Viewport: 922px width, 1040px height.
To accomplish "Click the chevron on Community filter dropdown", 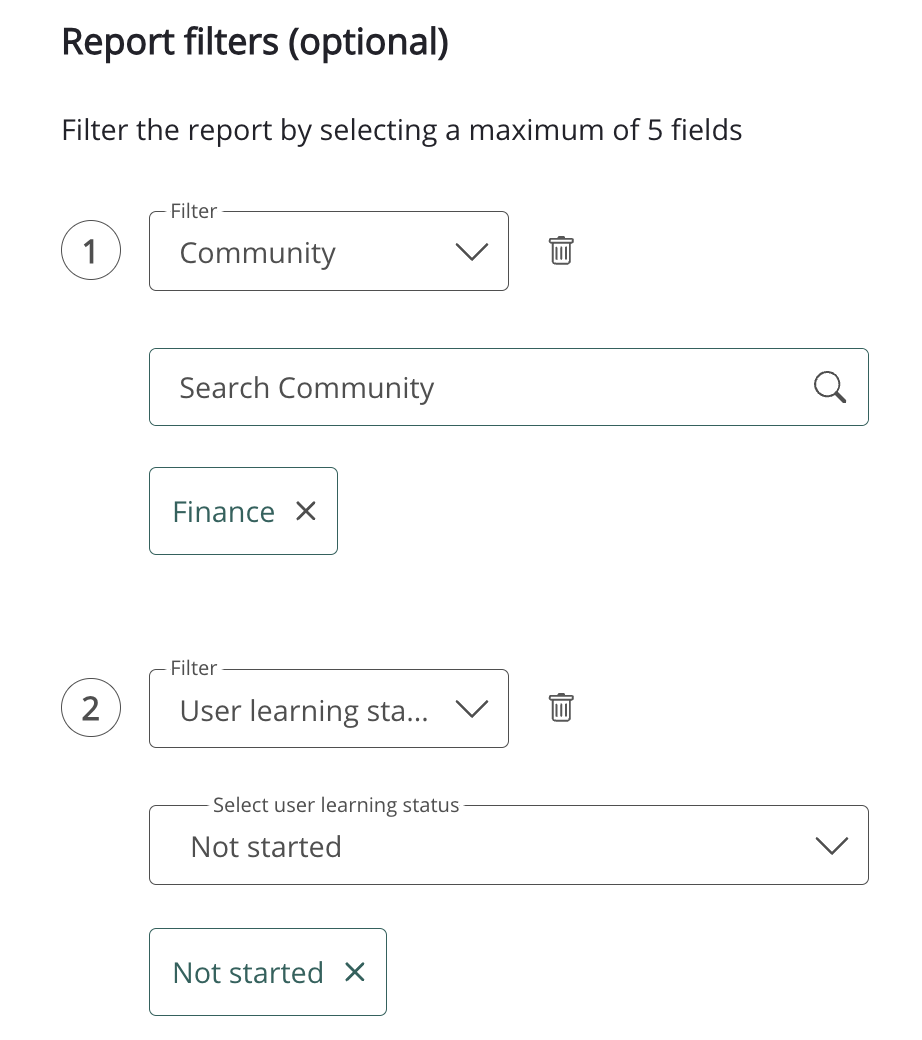I will 470,252.
